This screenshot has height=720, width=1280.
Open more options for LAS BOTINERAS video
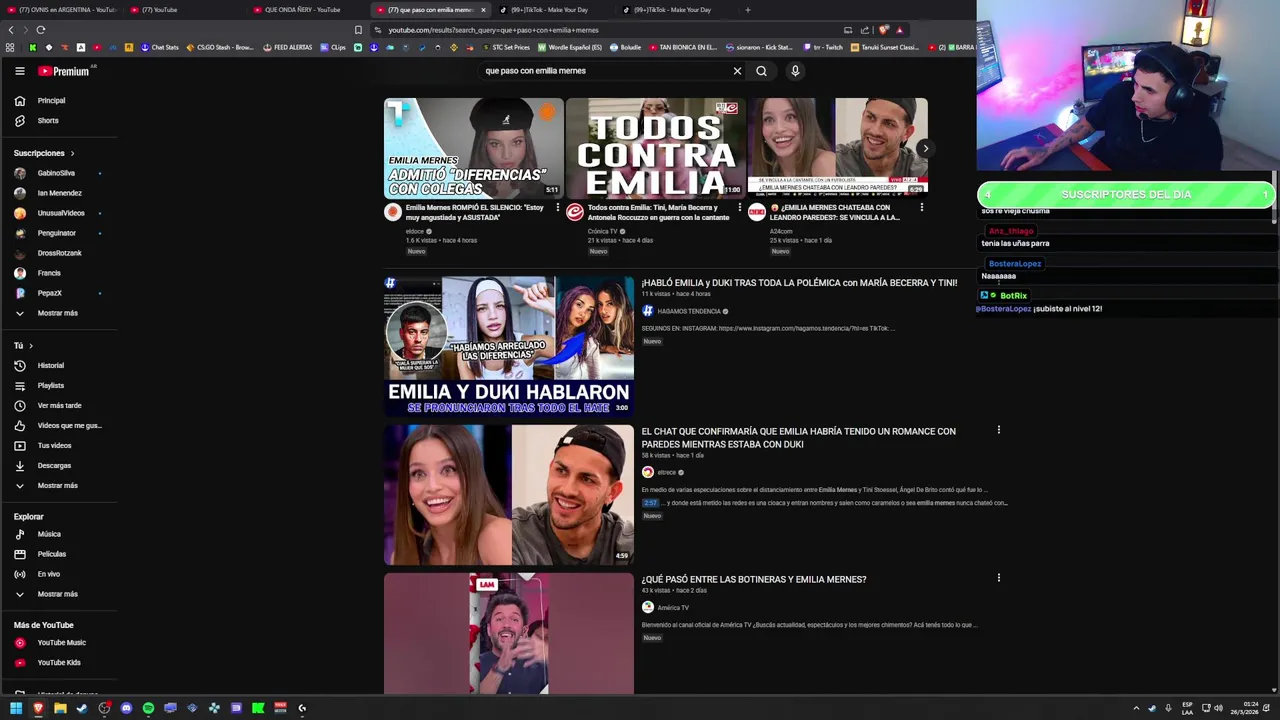[x=998, y=577]
